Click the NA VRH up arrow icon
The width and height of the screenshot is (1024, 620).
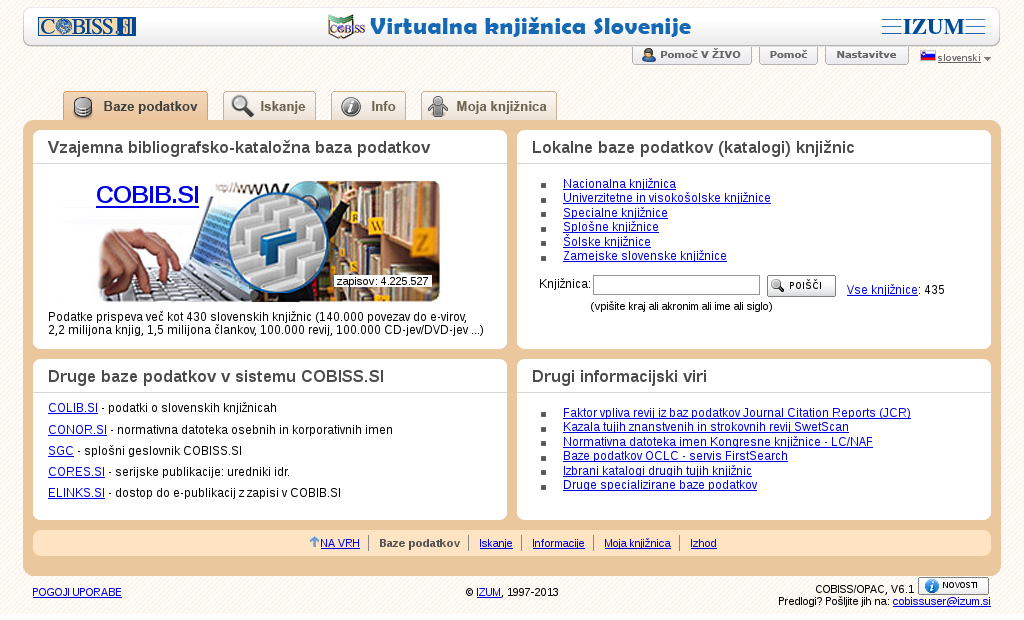pyautogui.click(x=314, y=542)
